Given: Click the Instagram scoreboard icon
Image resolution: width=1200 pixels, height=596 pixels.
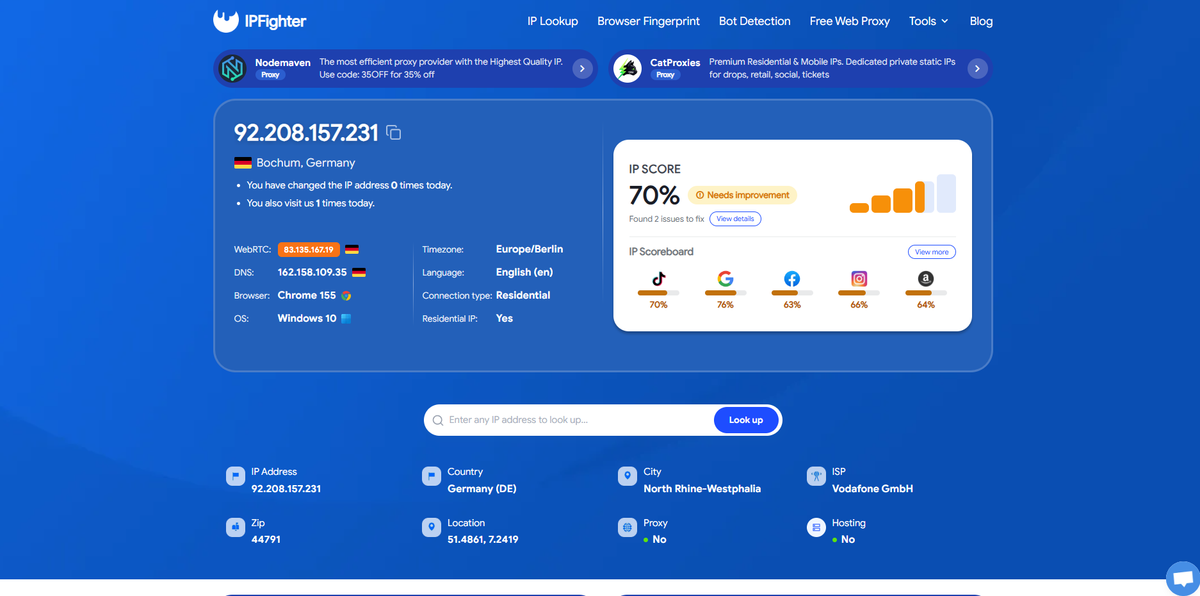Looking at the screenshot, I should (x=859, y=279).
